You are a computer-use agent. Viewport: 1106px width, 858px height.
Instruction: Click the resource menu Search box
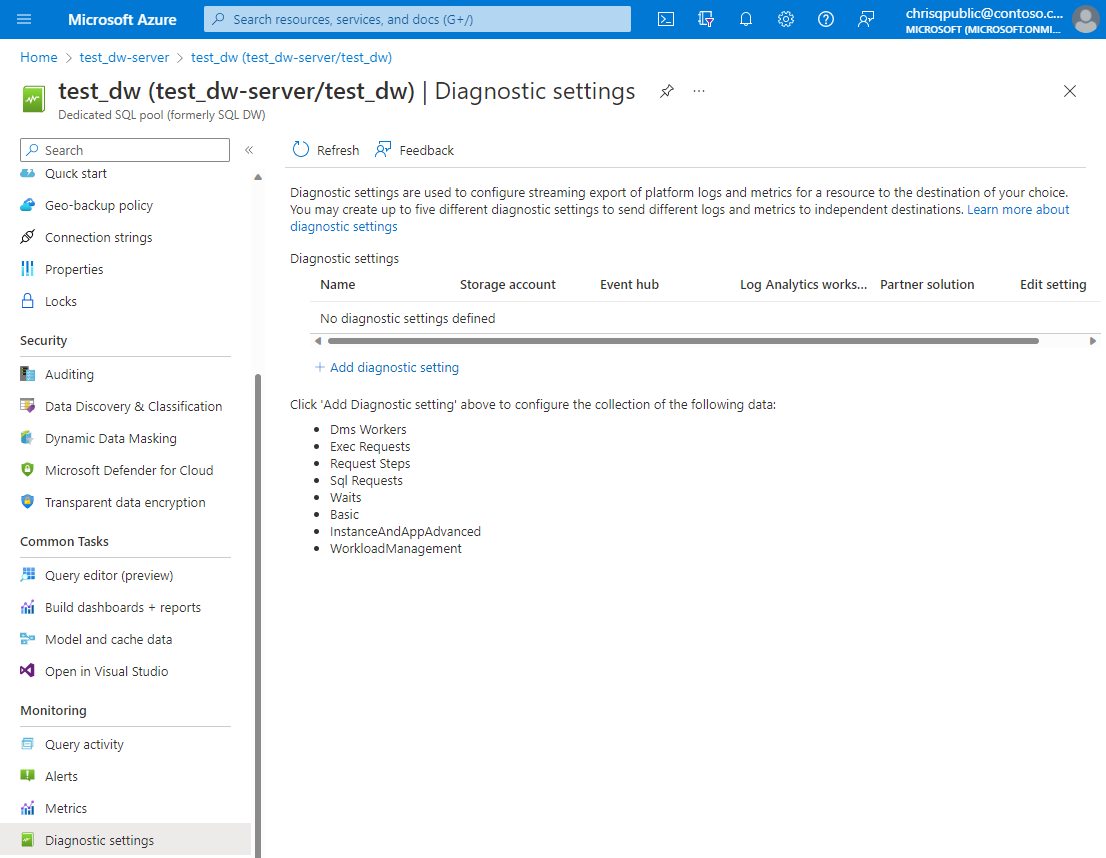(x=124, y=149)
